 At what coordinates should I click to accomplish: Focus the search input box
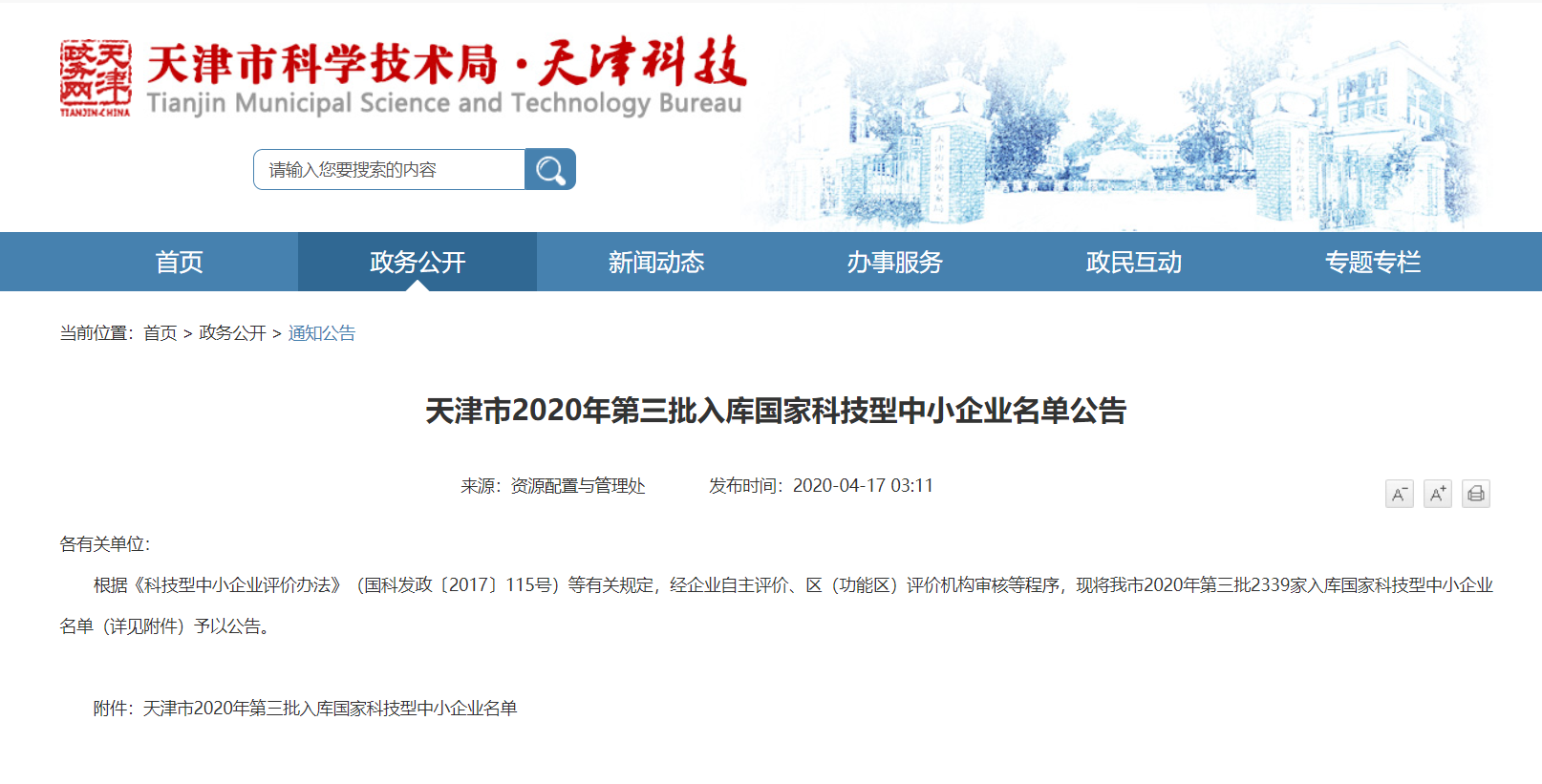coord(389,170)
